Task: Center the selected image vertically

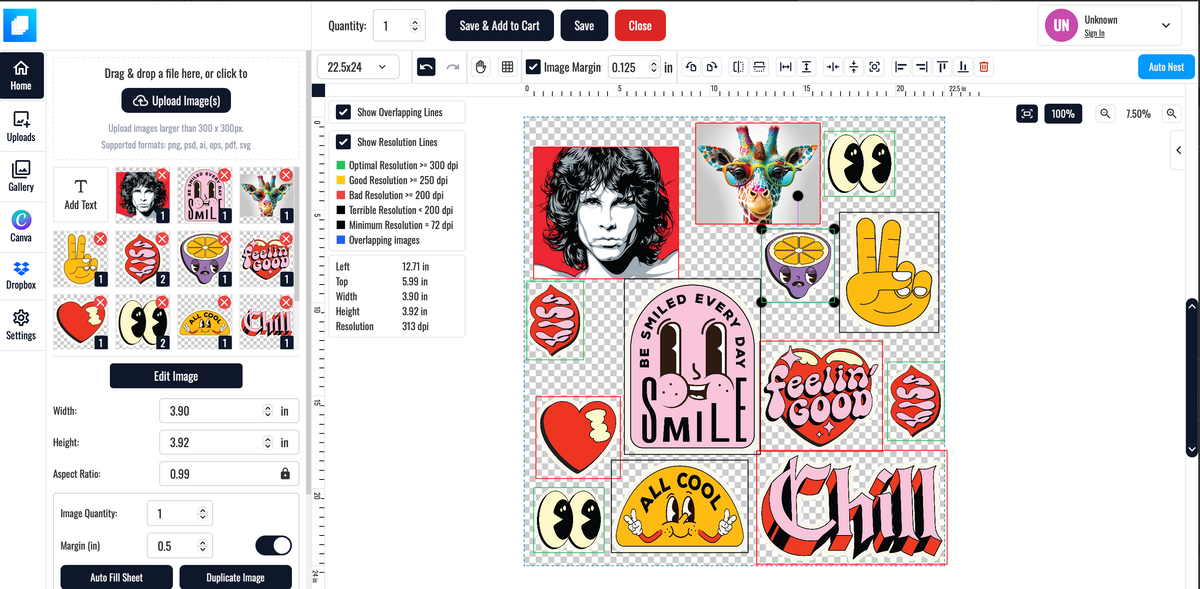Action: tap(853, 67)
